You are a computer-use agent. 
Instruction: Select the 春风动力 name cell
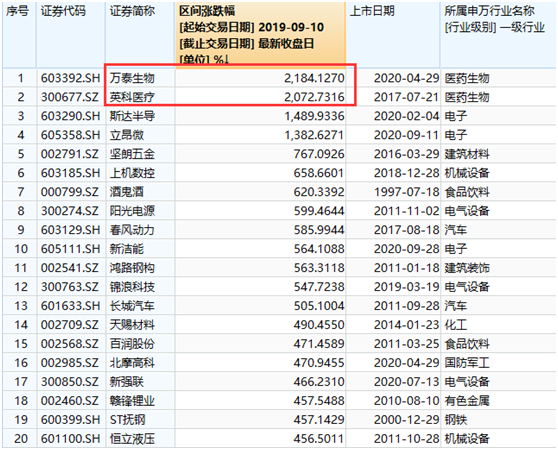click(x=132, y=230)
